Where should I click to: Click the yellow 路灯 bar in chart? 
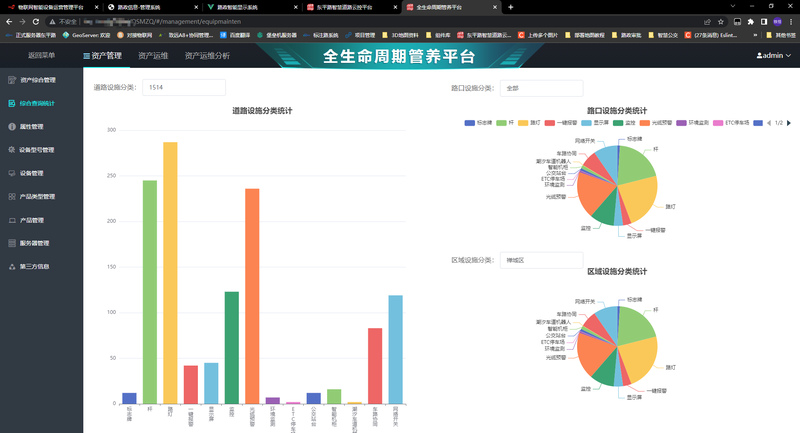[x=170, y=273]
